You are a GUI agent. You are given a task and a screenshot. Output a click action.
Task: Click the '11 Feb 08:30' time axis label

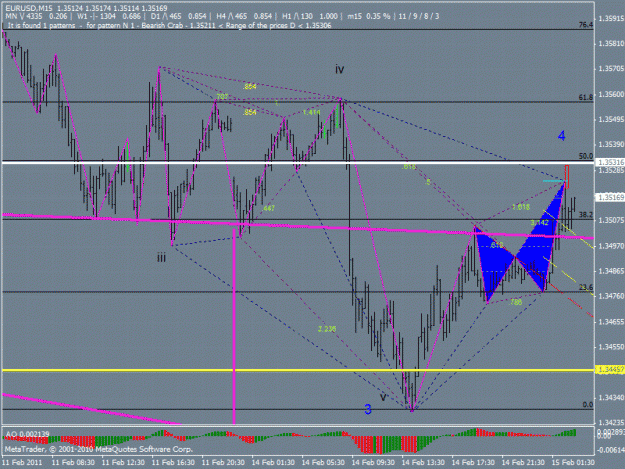[73, 462]
